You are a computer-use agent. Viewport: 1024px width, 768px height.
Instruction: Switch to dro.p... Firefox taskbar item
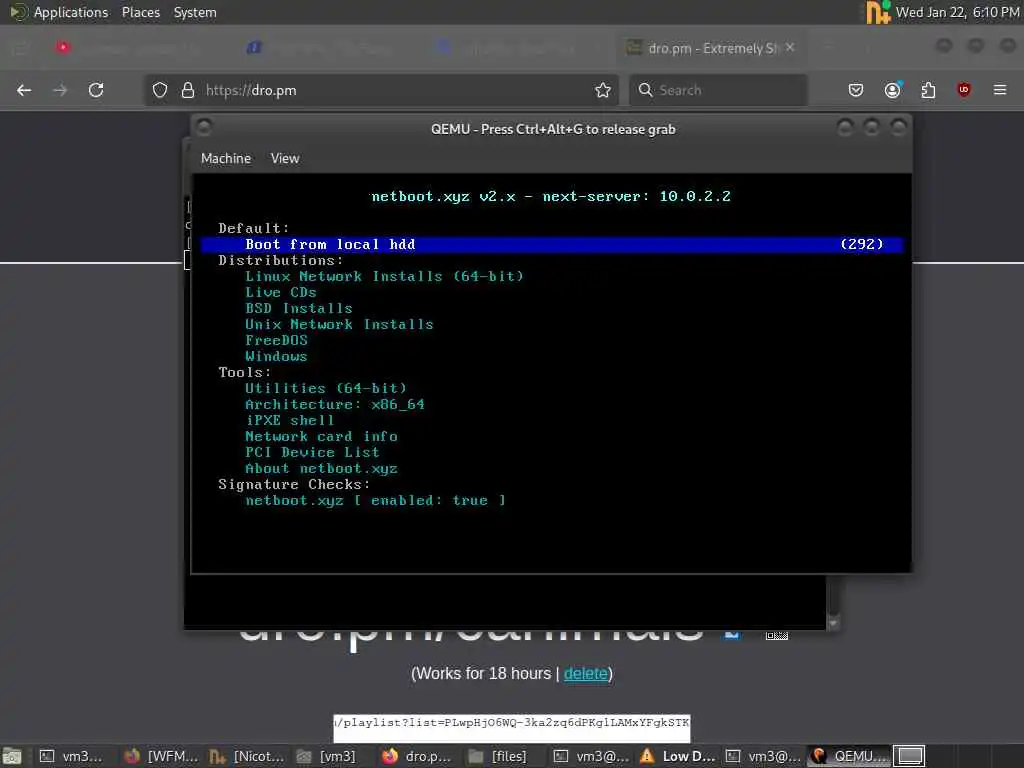(417, 756)
